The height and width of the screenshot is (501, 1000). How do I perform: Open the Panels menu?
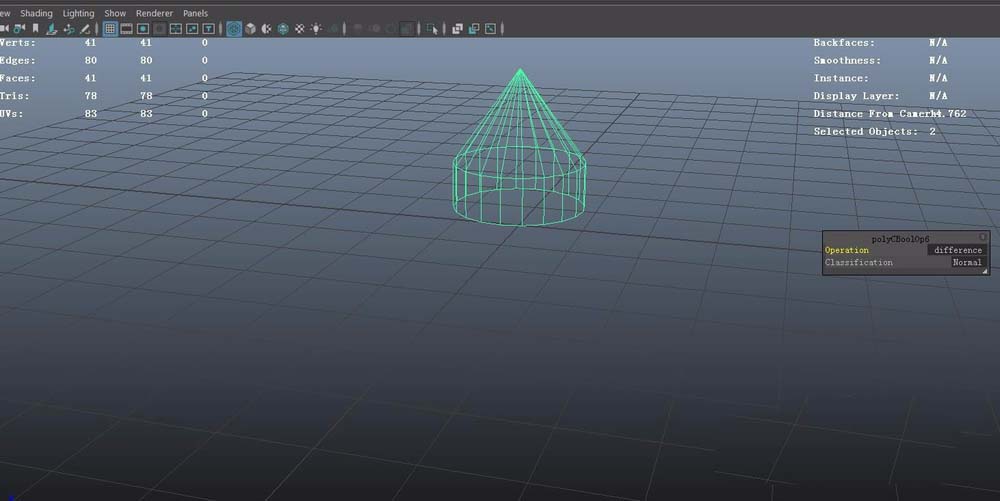click(195, 13)
